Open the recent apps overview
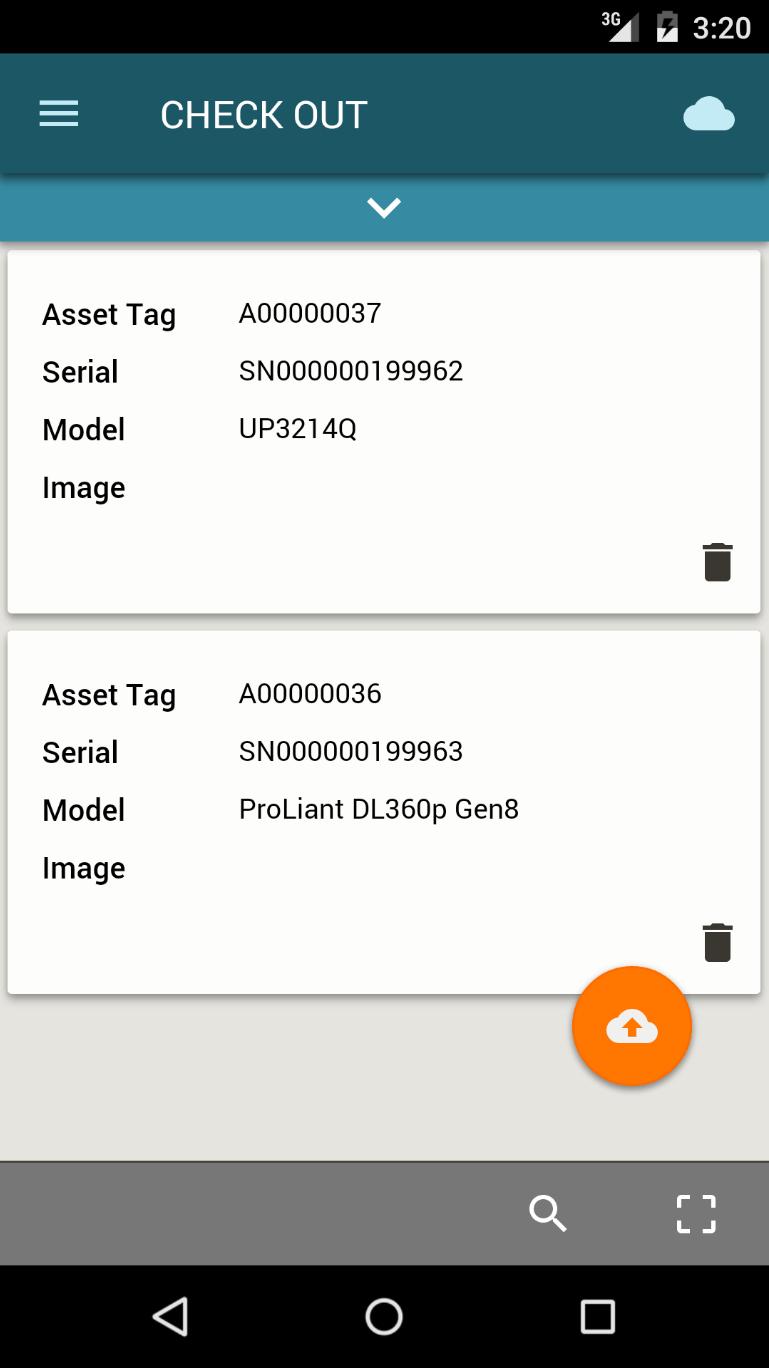Image resolution: width=769 pixels, height=1368 pixels. pyautogui.click(x=598, y=1317)
